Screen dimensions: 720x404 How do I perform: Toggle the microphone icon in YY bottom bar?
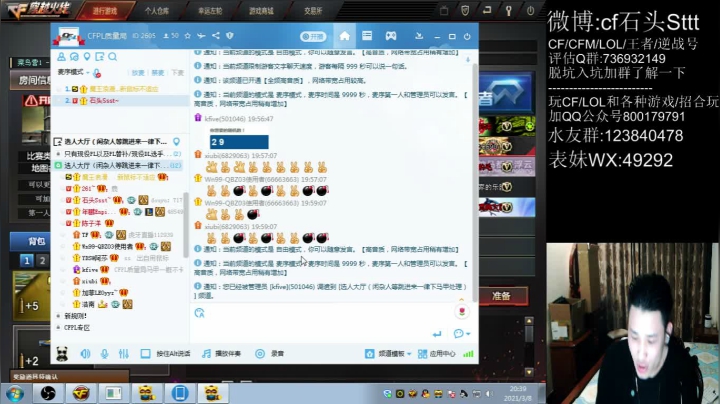(x=105, y=354)
